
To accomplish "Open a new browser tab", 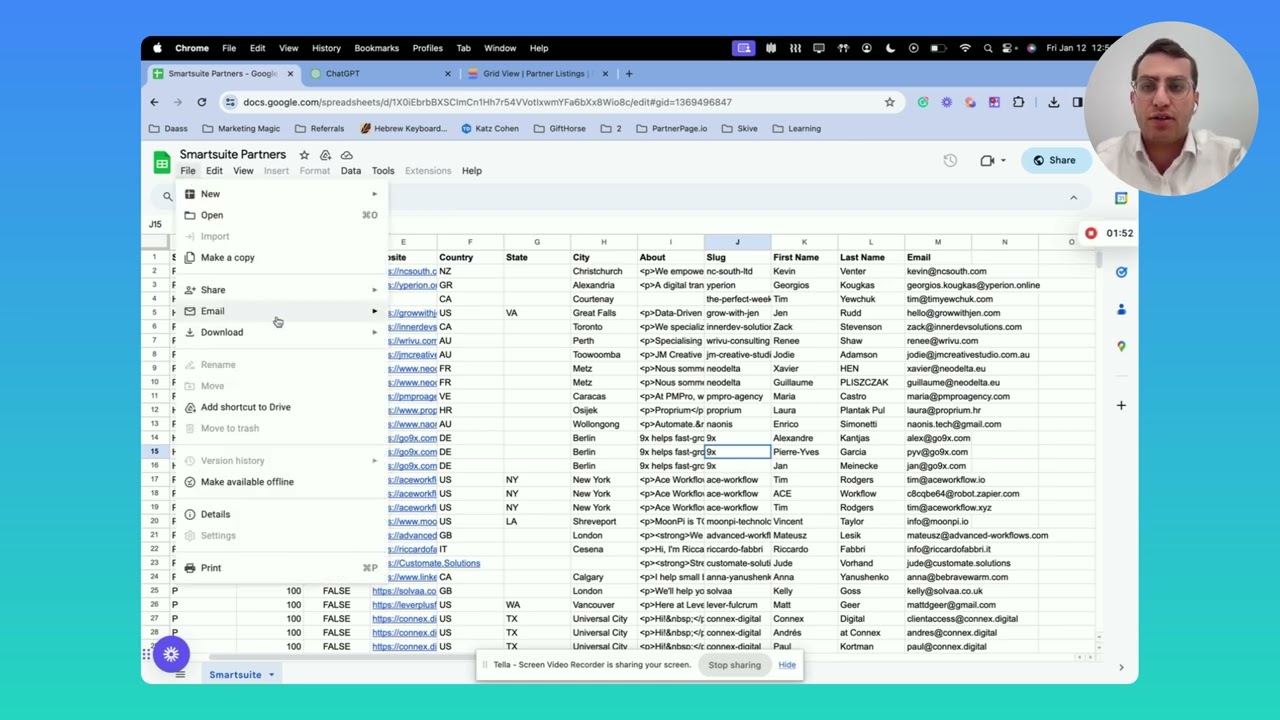I will point(629,74).
